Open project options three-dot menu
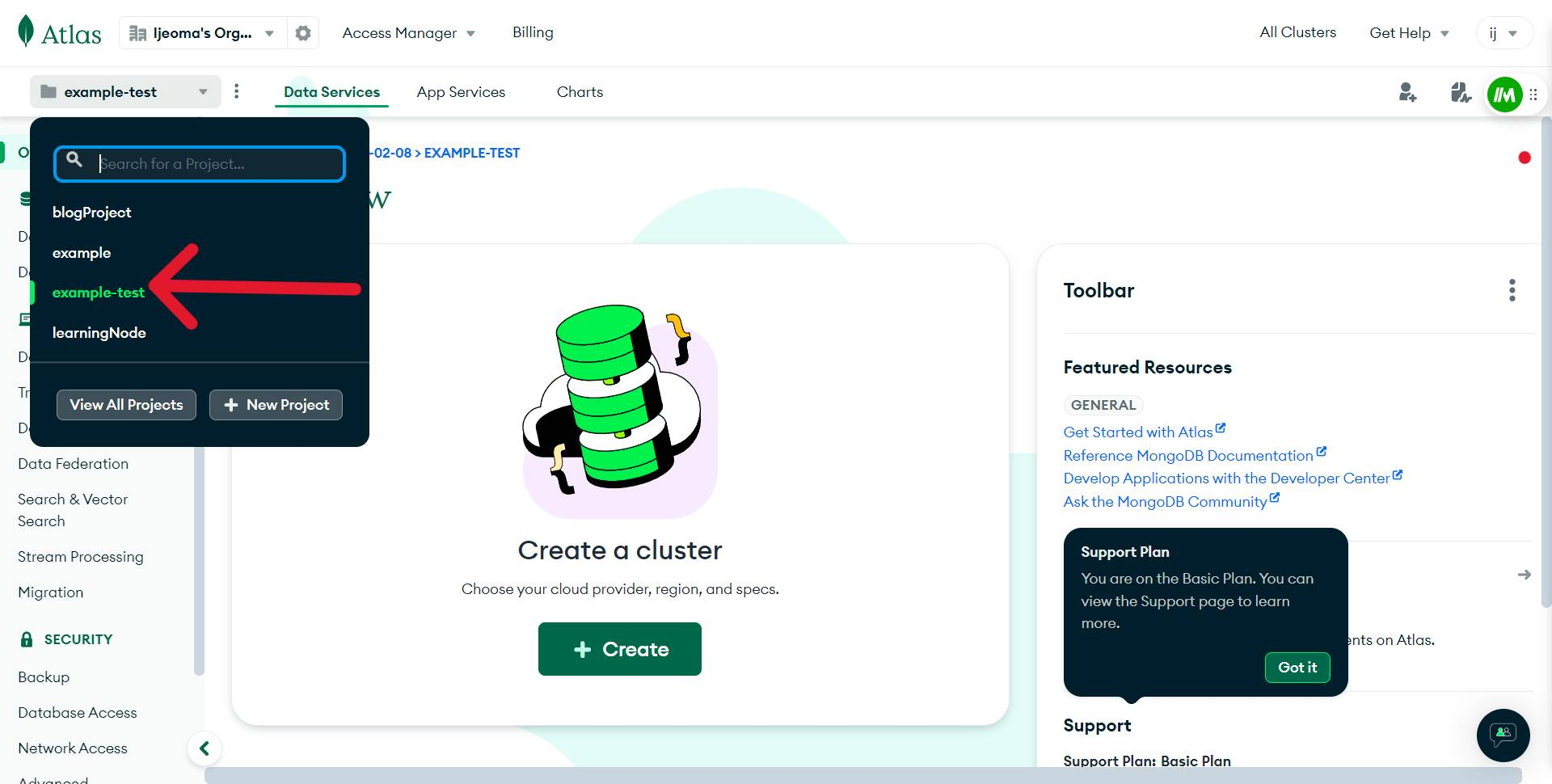This screenshot has width=1552, height=784. [237, 91]
